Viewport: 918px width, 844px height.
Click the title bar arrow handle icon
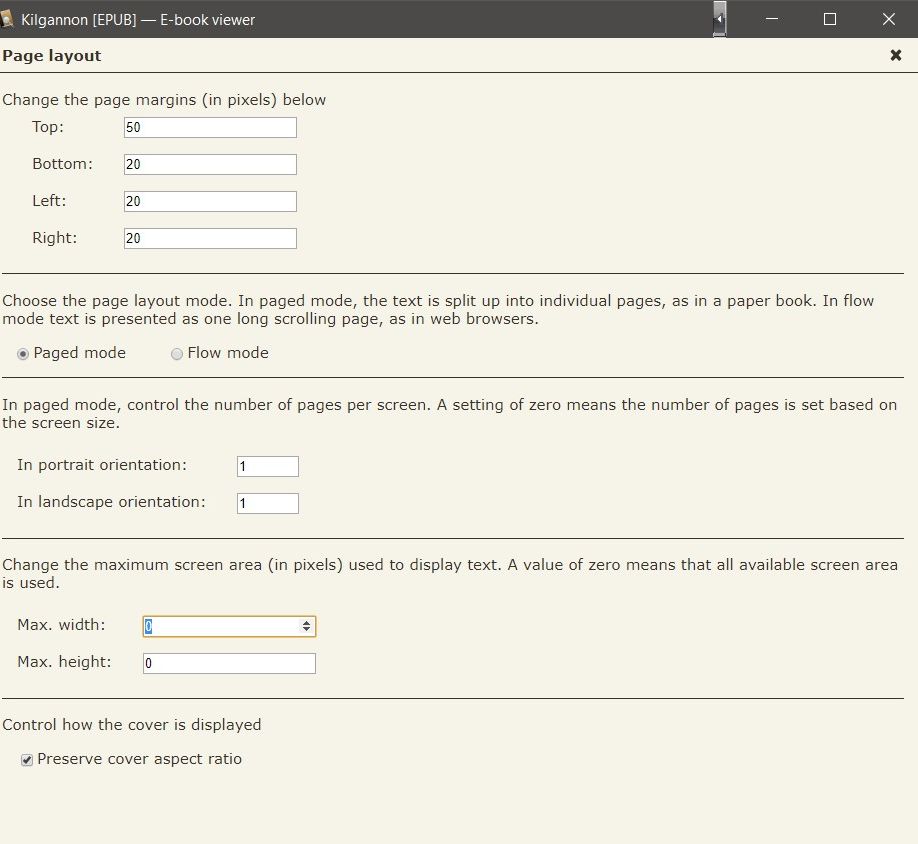(720, 19)
